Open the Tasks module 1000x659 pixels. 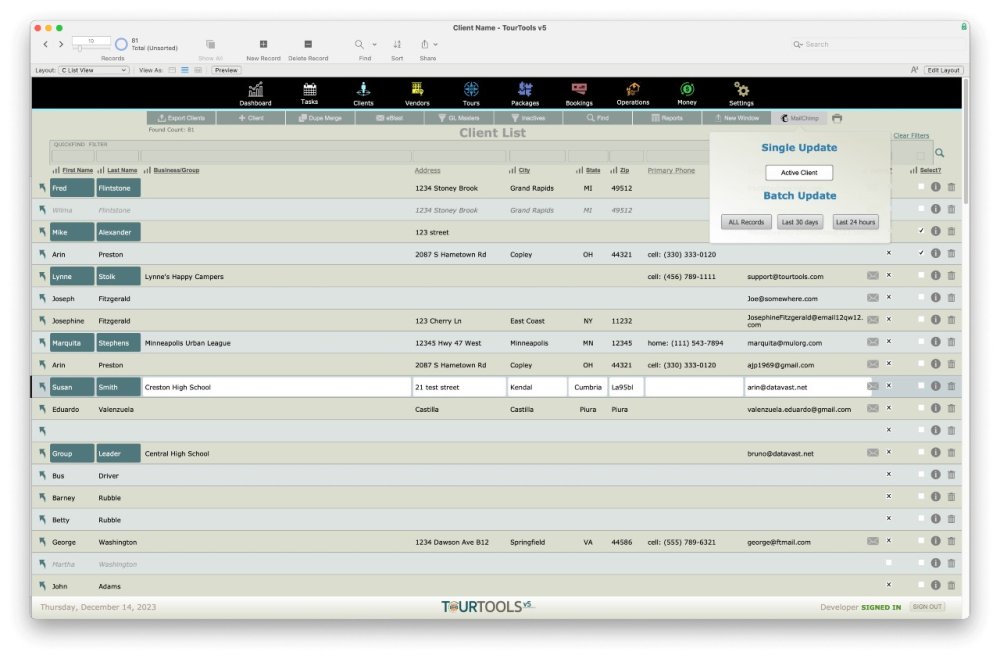(x=309, y=93)
